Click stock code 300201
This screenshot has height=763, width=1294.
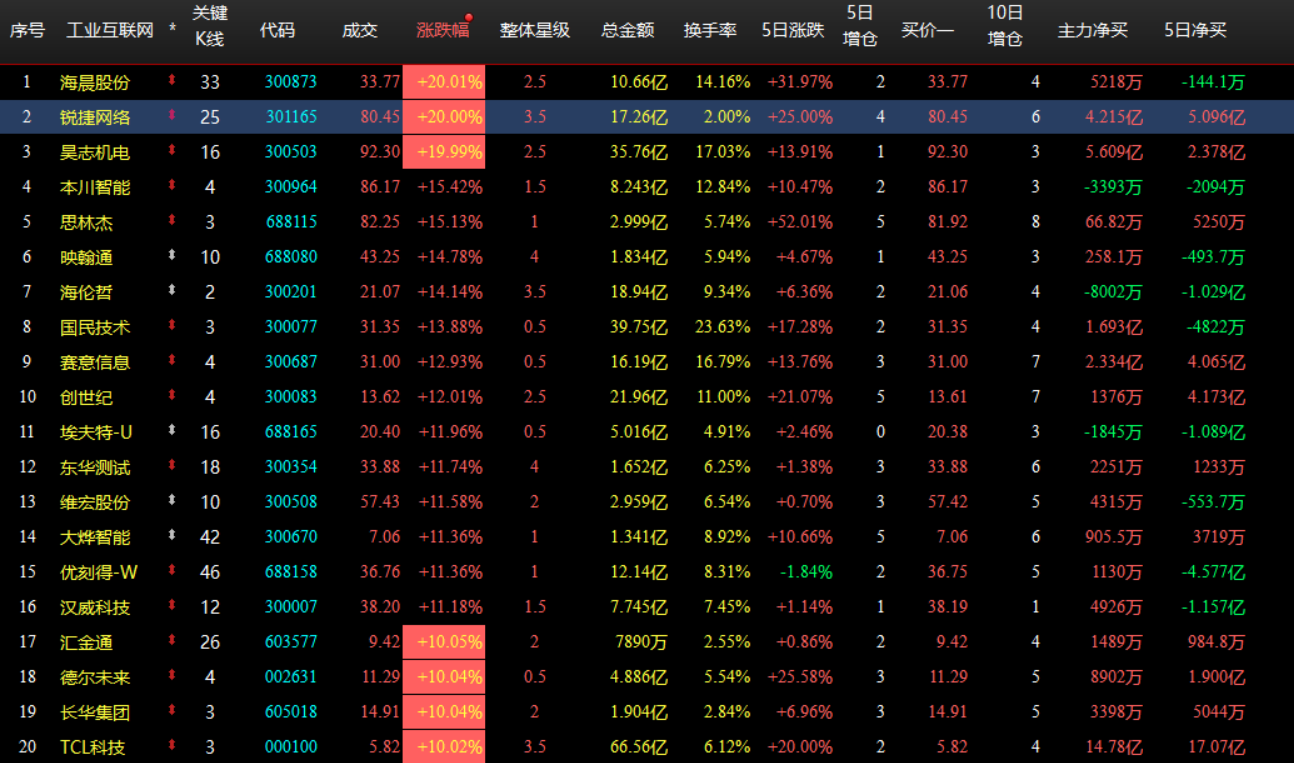pos(291,292)
